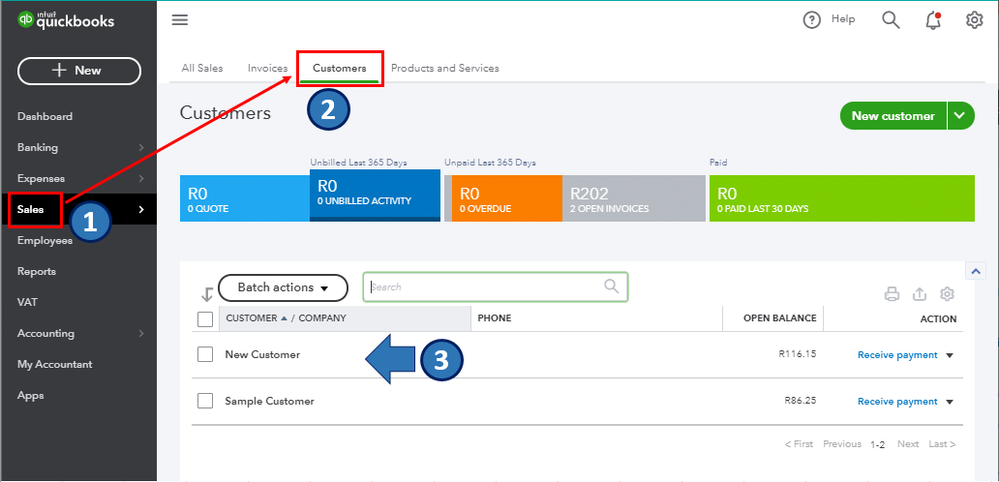The width and height of the screenshot is (999, 482).
Task: Click the export list icon
Action: (x=919, y=294)
